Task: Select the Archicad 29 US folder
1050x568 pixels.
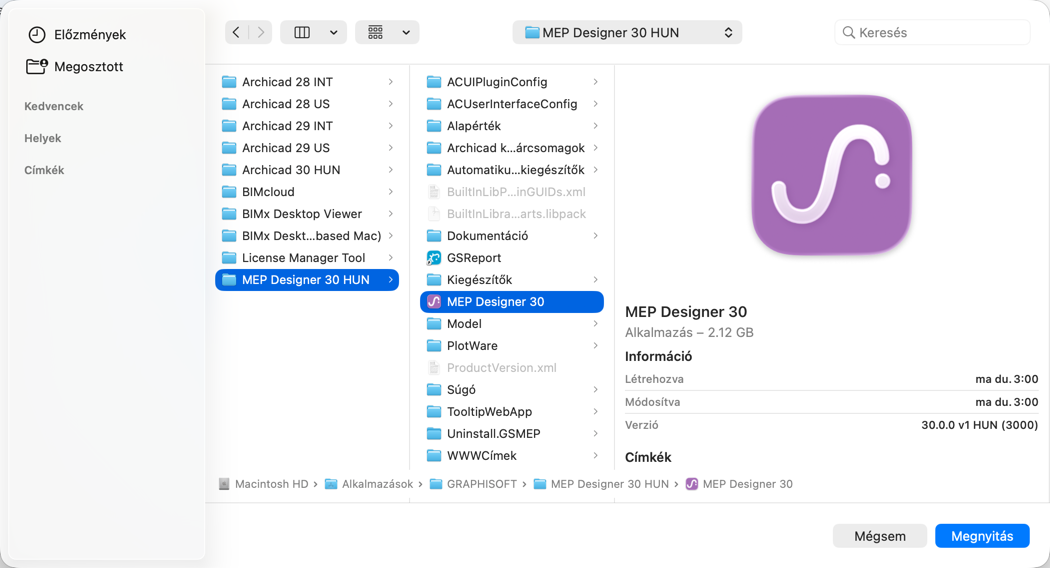Action: [x=307, y=148]
